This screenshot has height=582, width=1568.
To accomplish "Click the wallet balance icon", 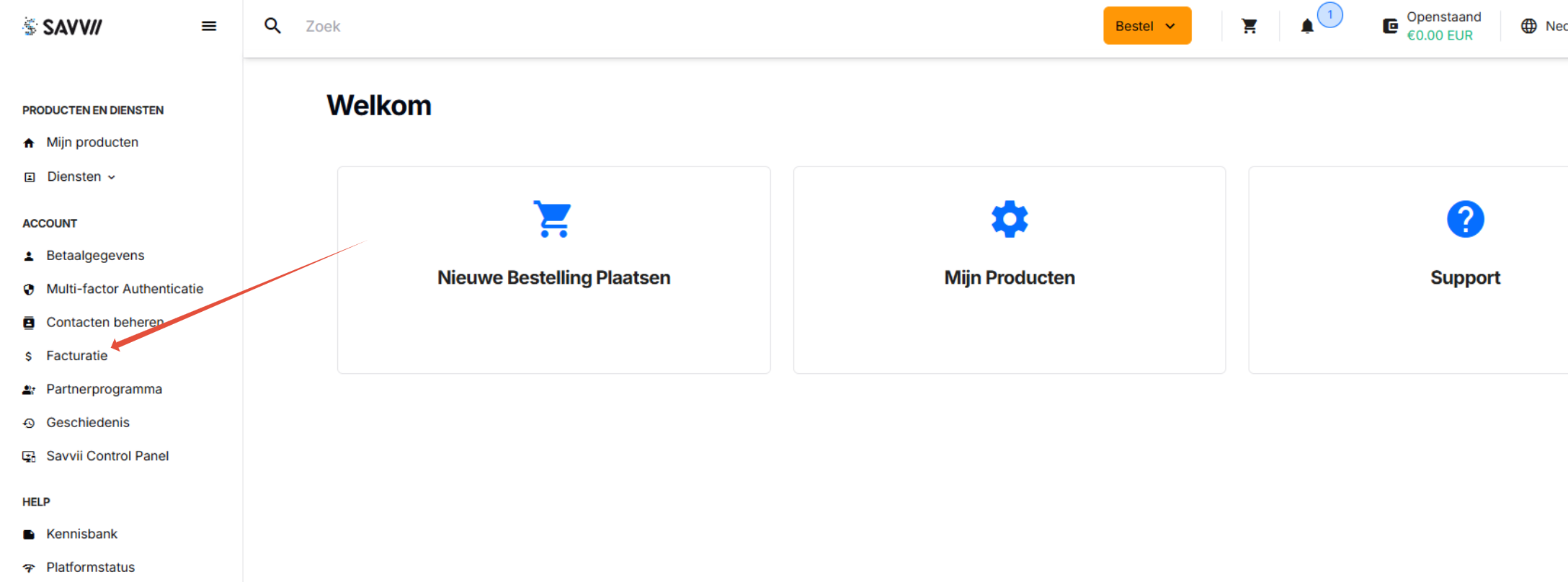I will coord(1390,27).
